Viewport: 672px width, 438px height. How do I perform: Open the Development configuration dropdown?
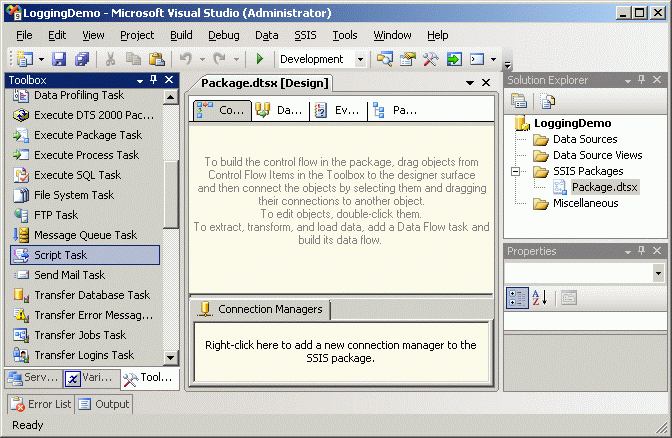360,59
